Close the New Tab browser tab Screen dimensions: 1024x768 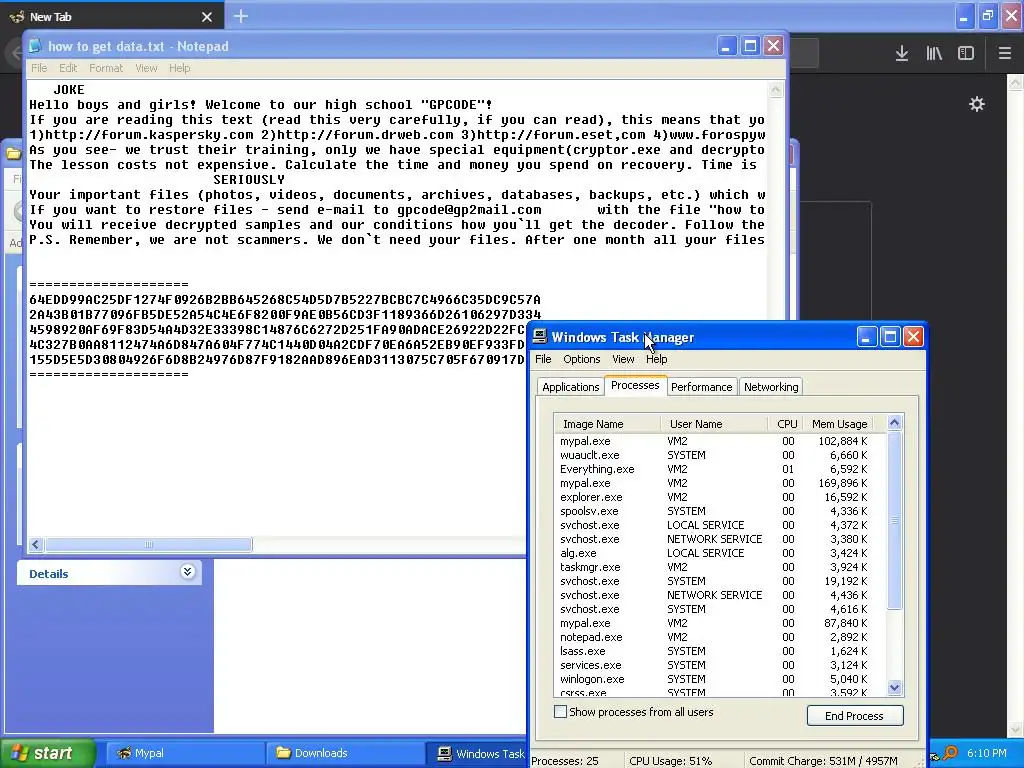tap(207, 17)
